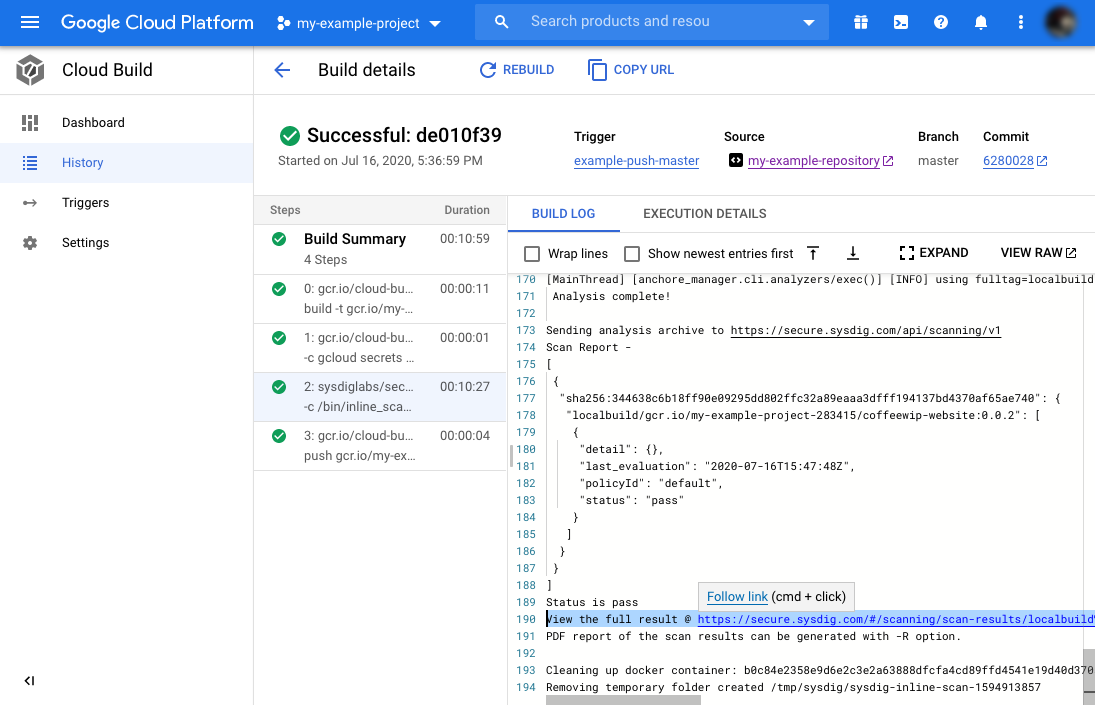Collapse the left sidebar panel

pos(29,681)
